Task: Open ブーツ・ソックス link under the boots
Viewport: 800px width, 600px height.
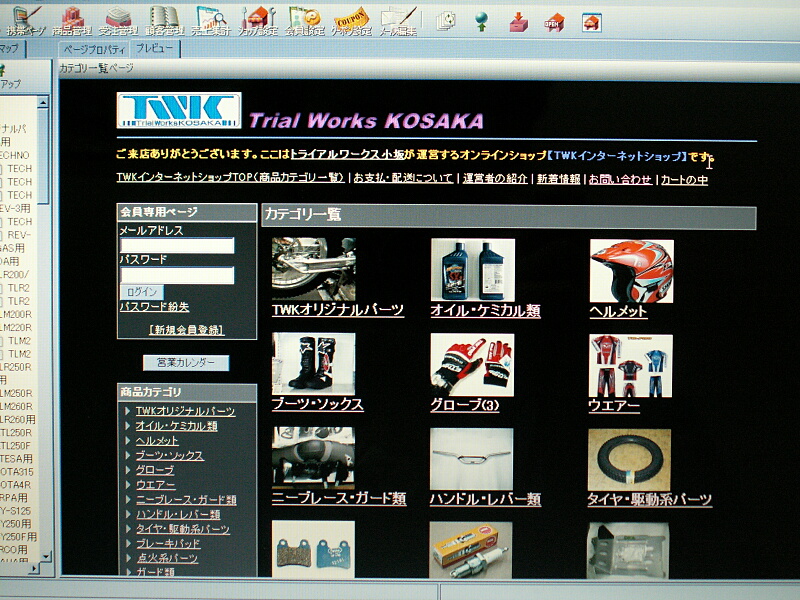Action: pyautogui.click(x=317, y=404)
